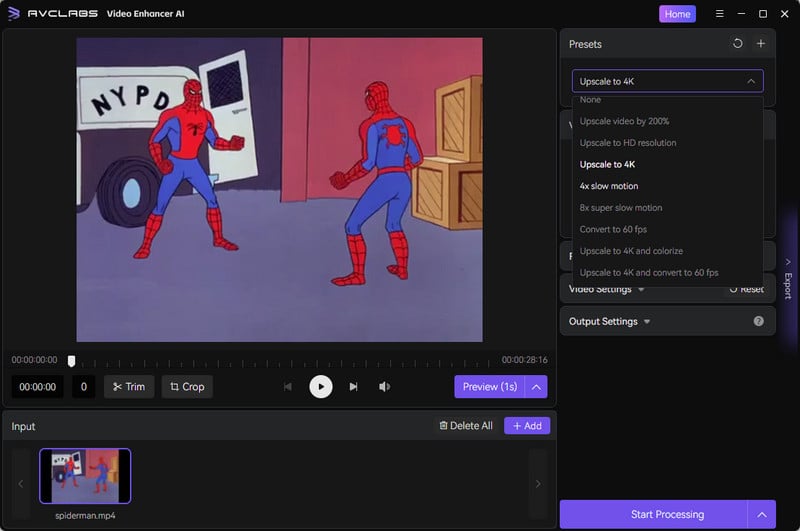
Task: Go to previous frame
Action: click(x=288, y=387)
